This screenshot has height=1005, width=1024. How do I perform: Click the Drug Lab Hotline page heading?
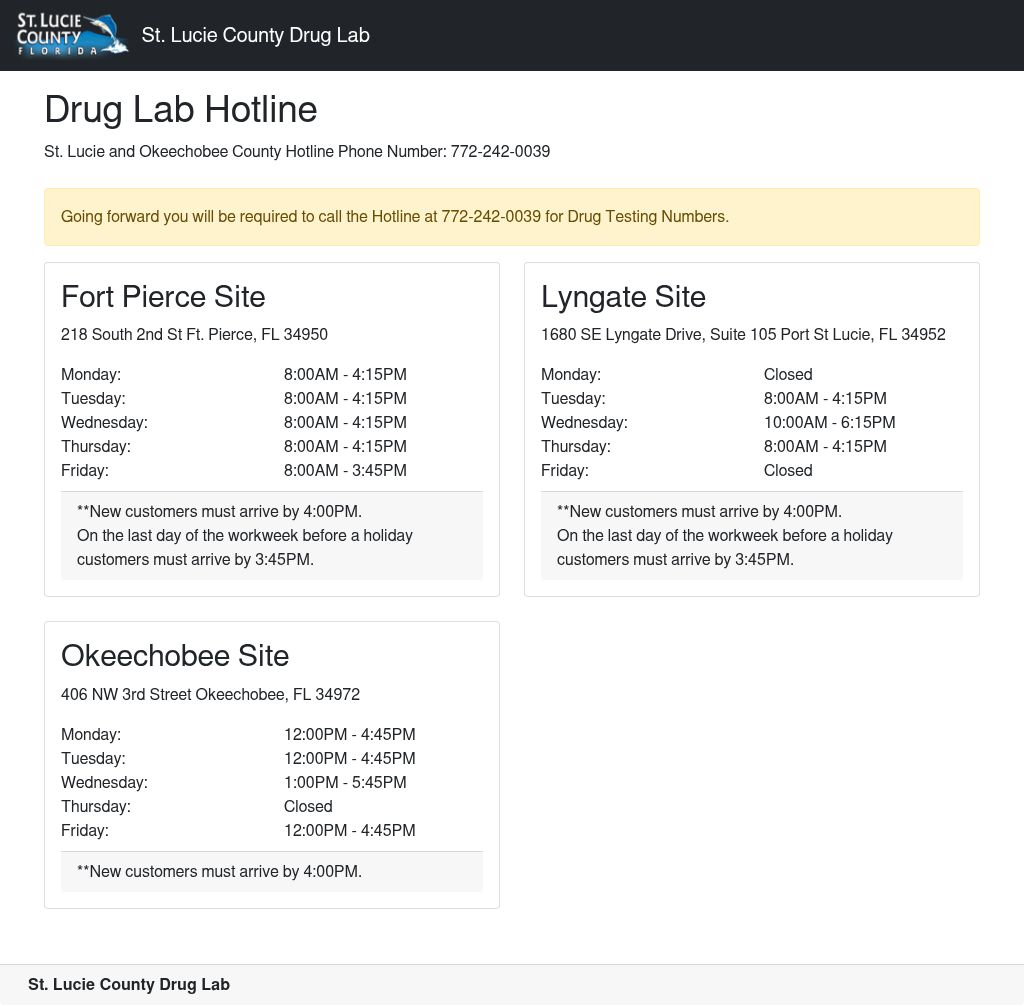[181, 109]
